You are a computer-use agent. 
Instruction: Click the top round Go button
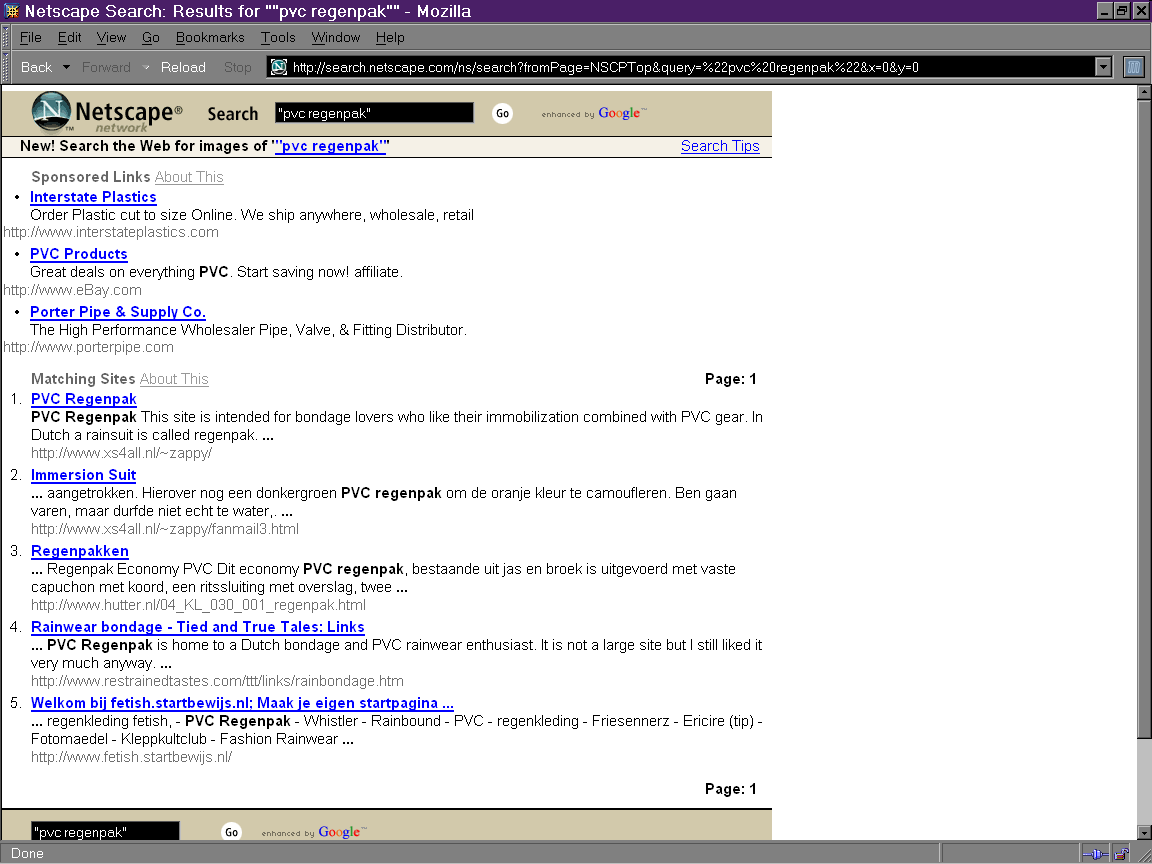pyautogui.click(x=503, y=113)
